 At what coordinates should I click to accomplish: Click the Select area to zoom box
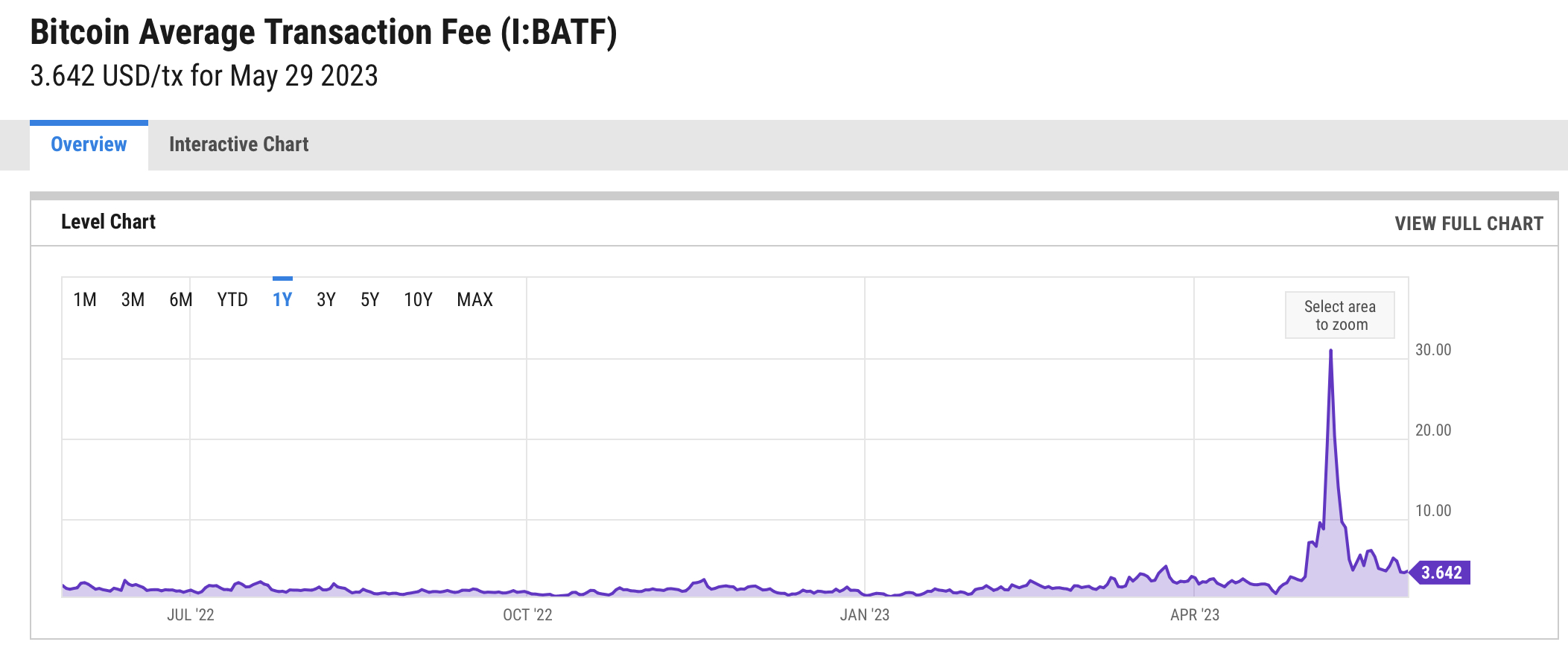(x=1340, y=315)
